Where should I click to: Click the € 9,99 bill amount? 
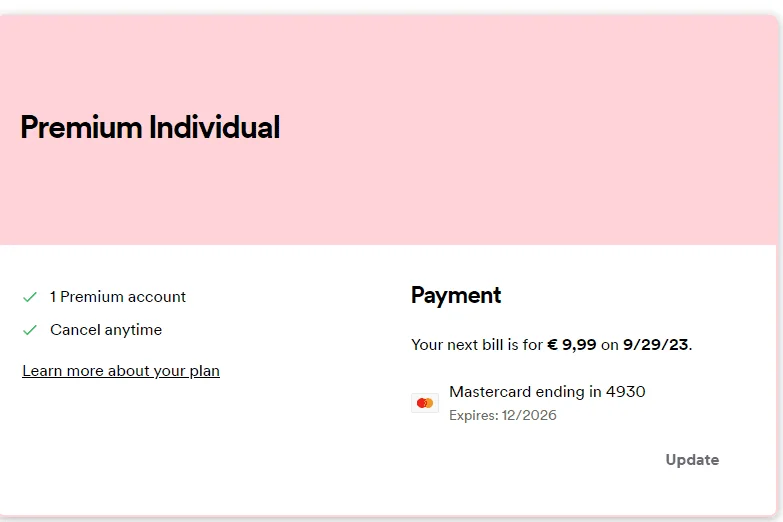click(572, 345)
